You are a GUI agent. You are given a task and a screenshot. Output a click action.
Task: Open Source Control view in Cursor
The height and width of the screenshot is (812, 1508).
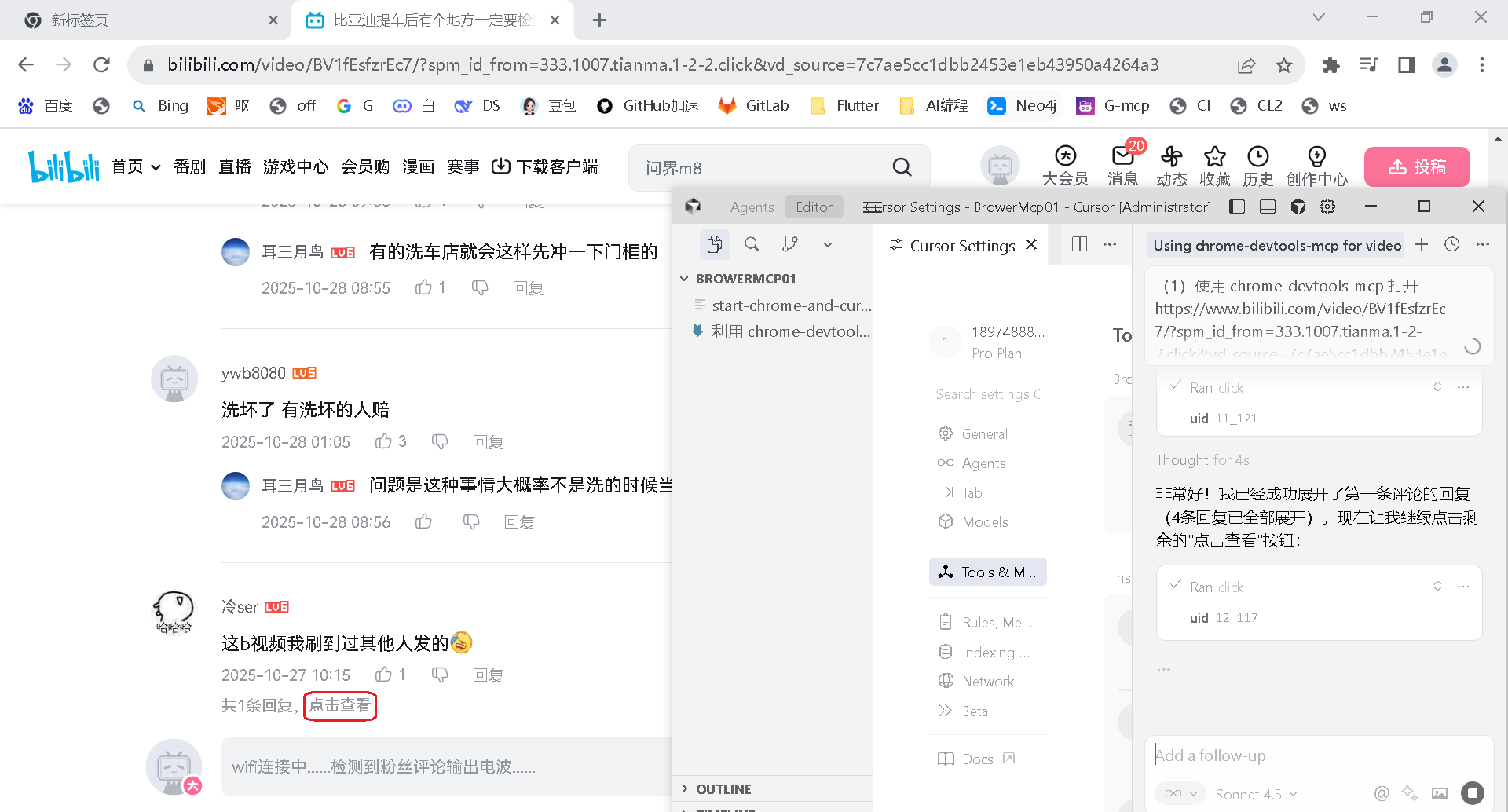(x=790, y=245)
